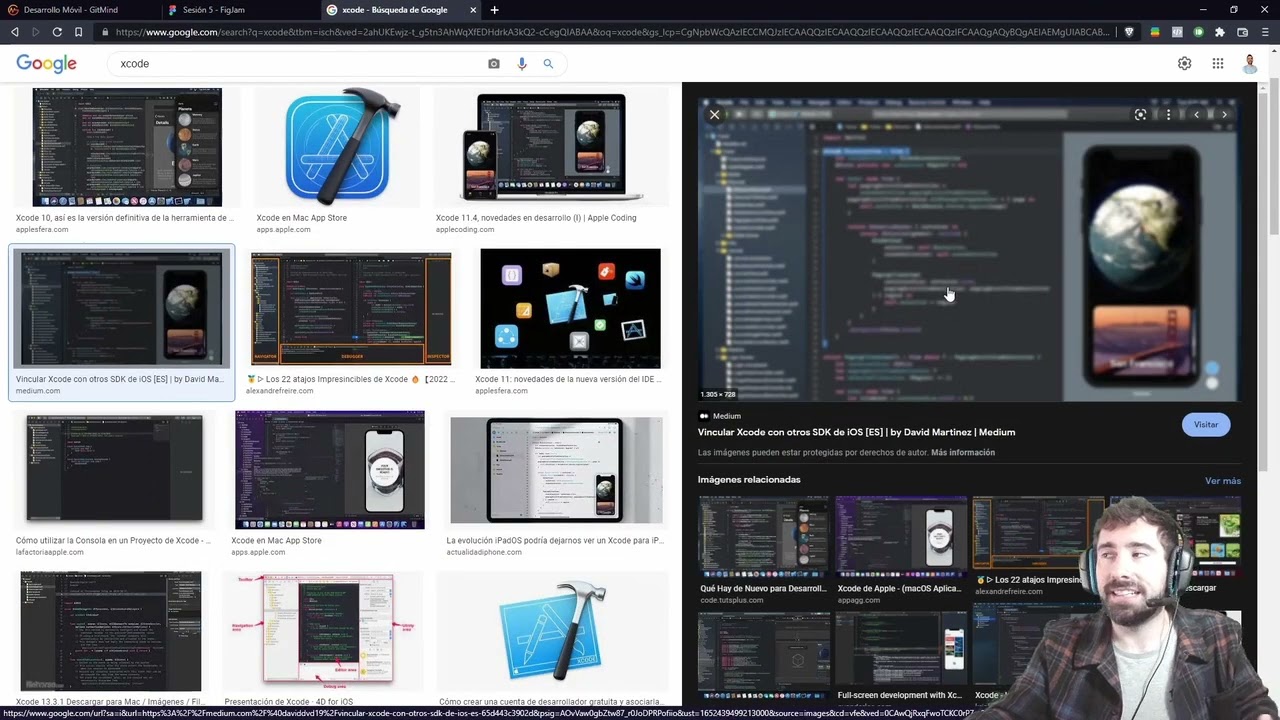The width and height of the screenshot is (1280, 720).
Task: Click the green circular extension icon
Action: (x=1199, y=32)
